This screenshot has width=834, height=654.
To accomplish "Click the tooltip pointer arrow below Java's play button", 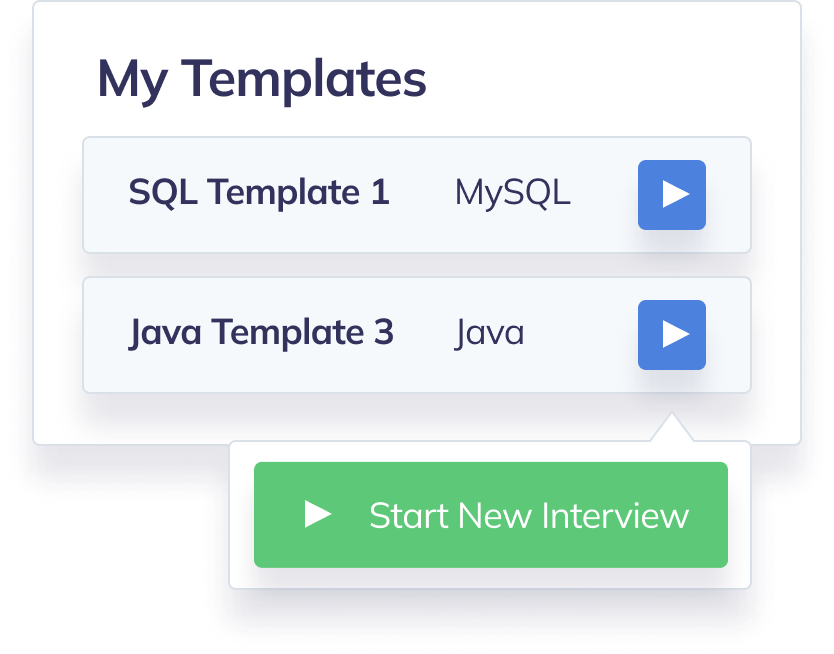I will click(x=671, y=430).
